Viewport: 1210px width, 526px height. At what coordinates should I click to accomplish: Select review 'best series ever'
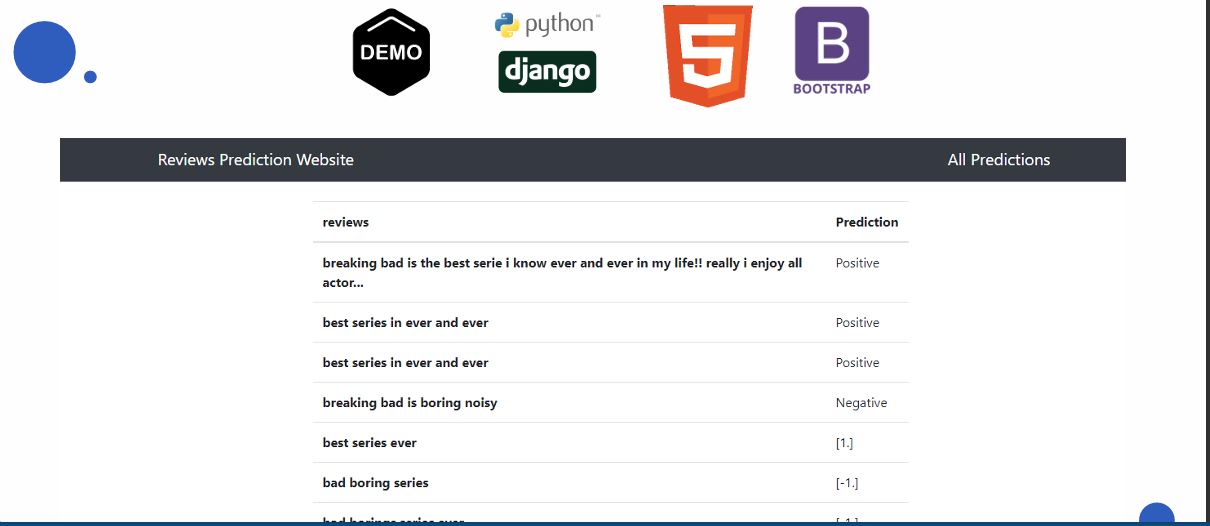point(370,443)
